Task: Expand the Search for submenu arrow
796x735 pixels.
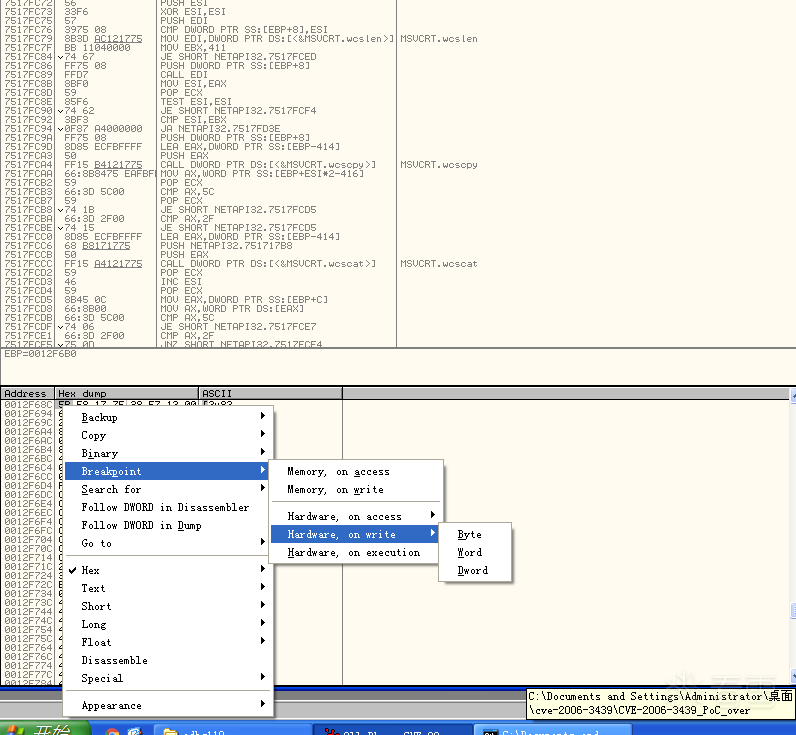Action: [262, 488]
